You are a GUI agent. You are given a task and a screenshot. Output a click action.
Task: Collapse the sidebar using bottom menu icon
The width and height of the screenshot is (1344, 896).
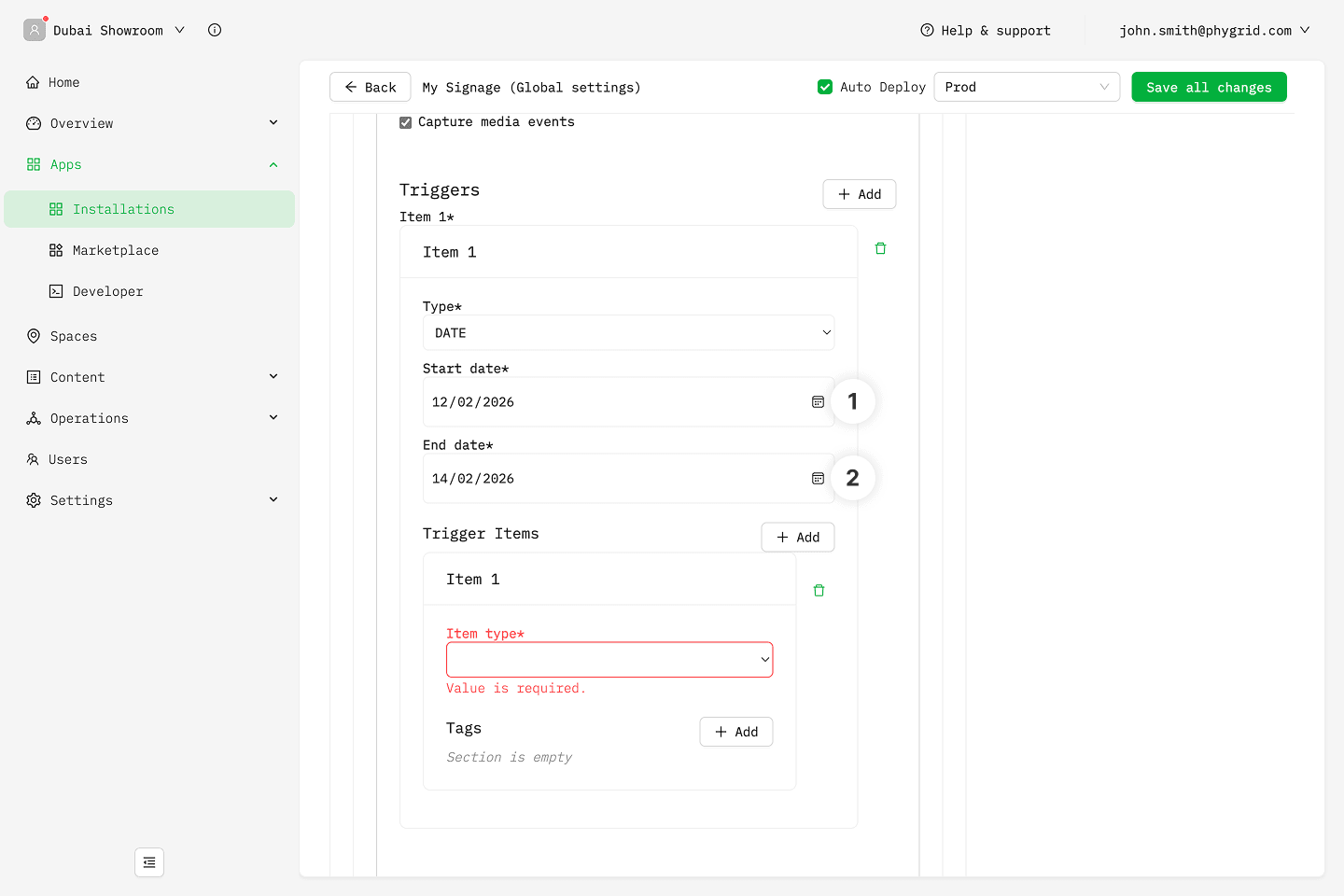(x=149, y=862)
